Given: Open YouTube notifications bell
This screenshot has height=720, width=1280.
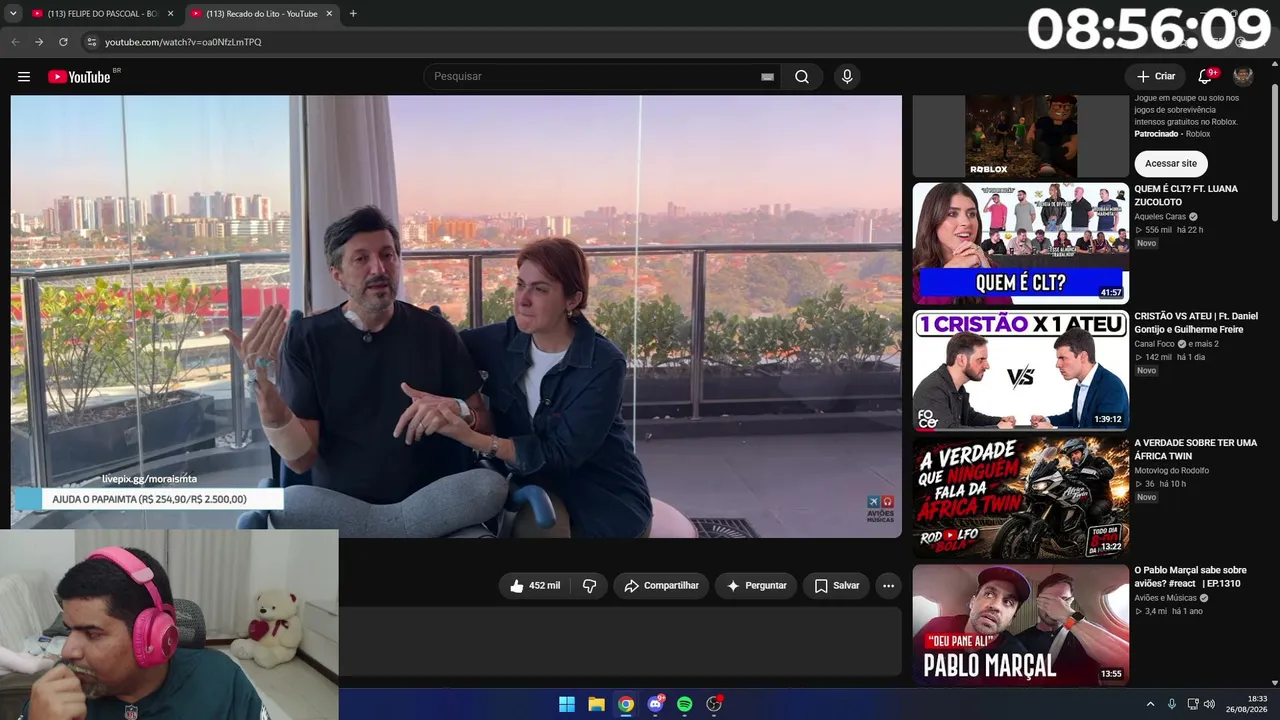Looking at the screenshot, I should tap(1205, 77).
